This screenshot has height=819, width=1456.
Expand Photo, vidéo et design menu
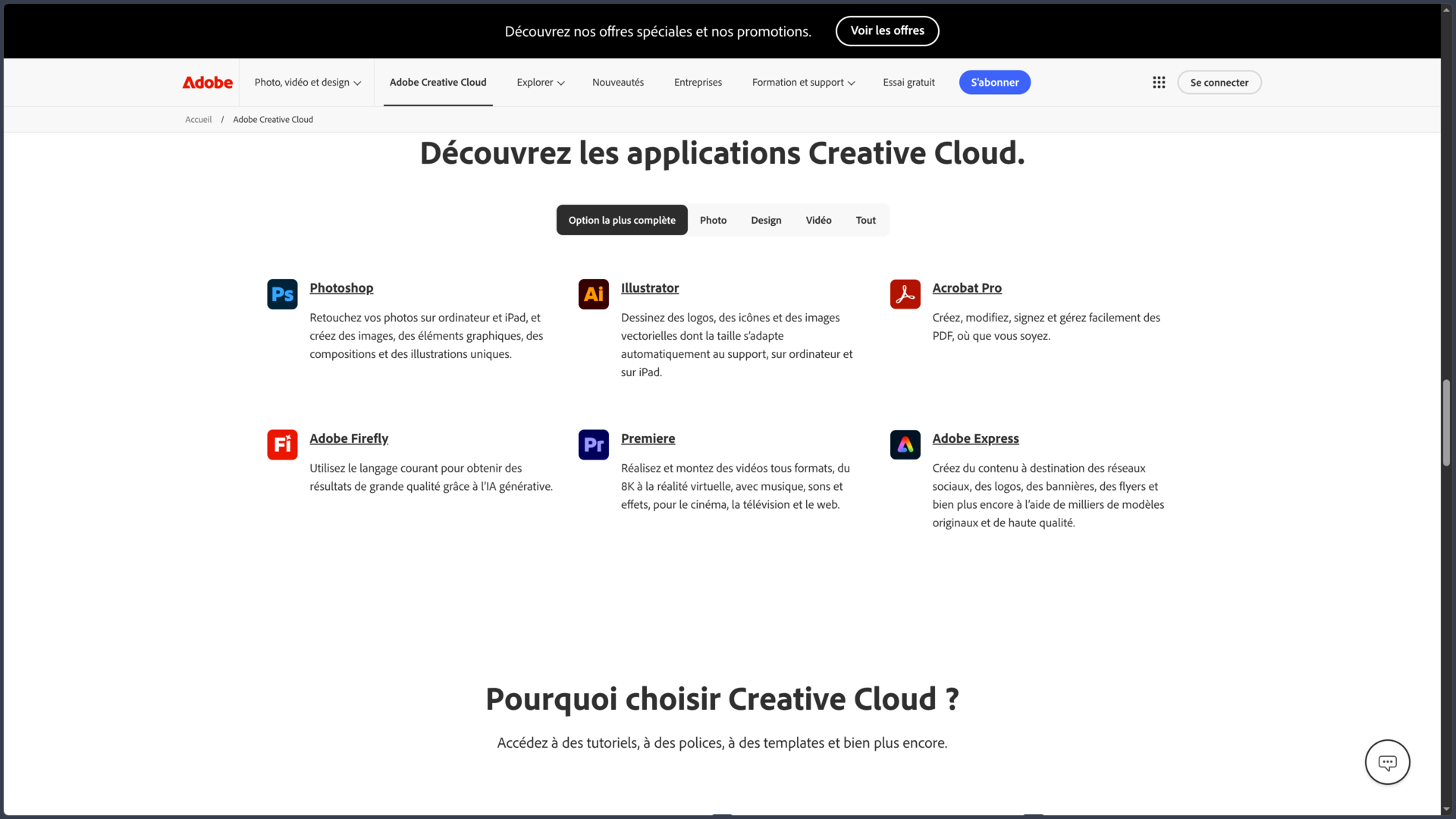pyautogui.click(x=307, y=83)
